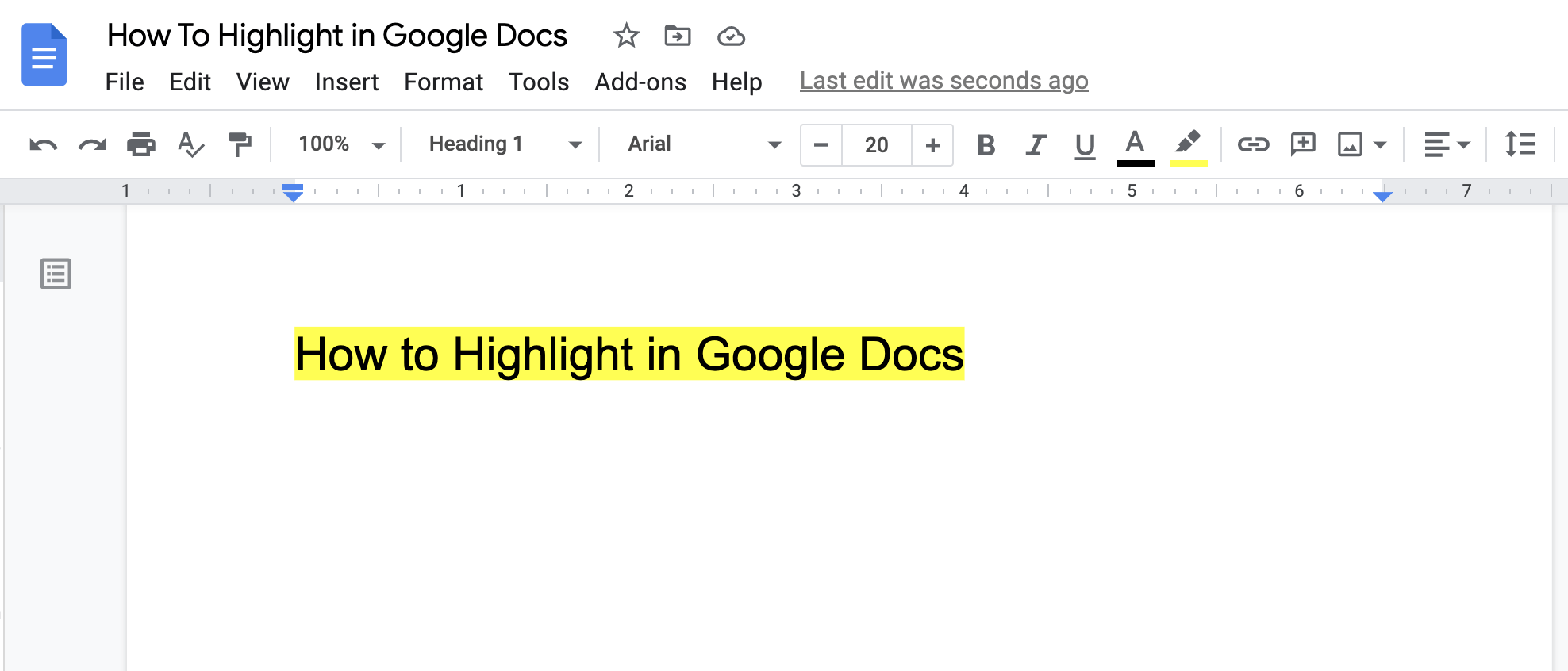The image size is (1568, 671).
Task: Open the Insert menu
Action: tap(347, 82)
